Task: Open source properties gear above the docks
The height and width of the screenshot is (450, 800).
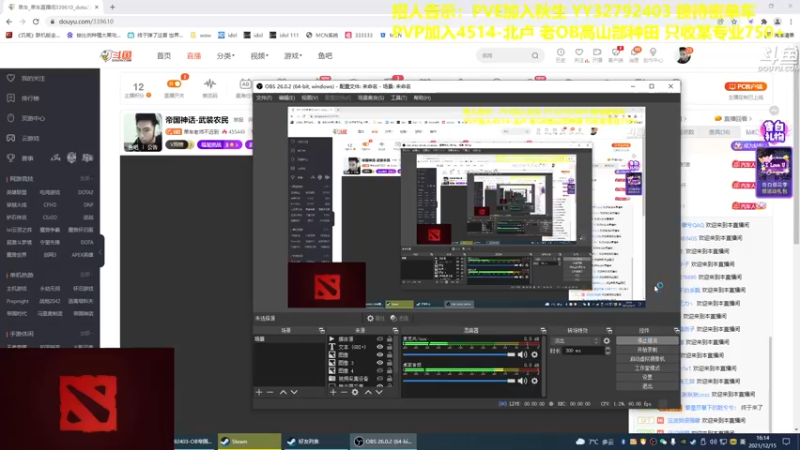Action: coord(376,318)
